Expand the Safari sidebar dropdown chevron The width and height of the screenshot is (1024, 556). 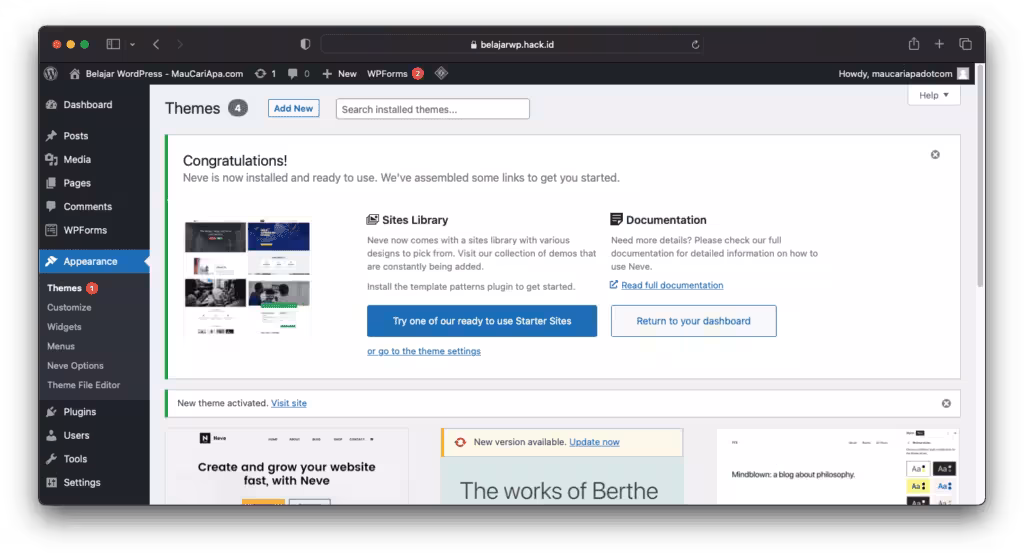pyautogui.click(x=132, y=44)
